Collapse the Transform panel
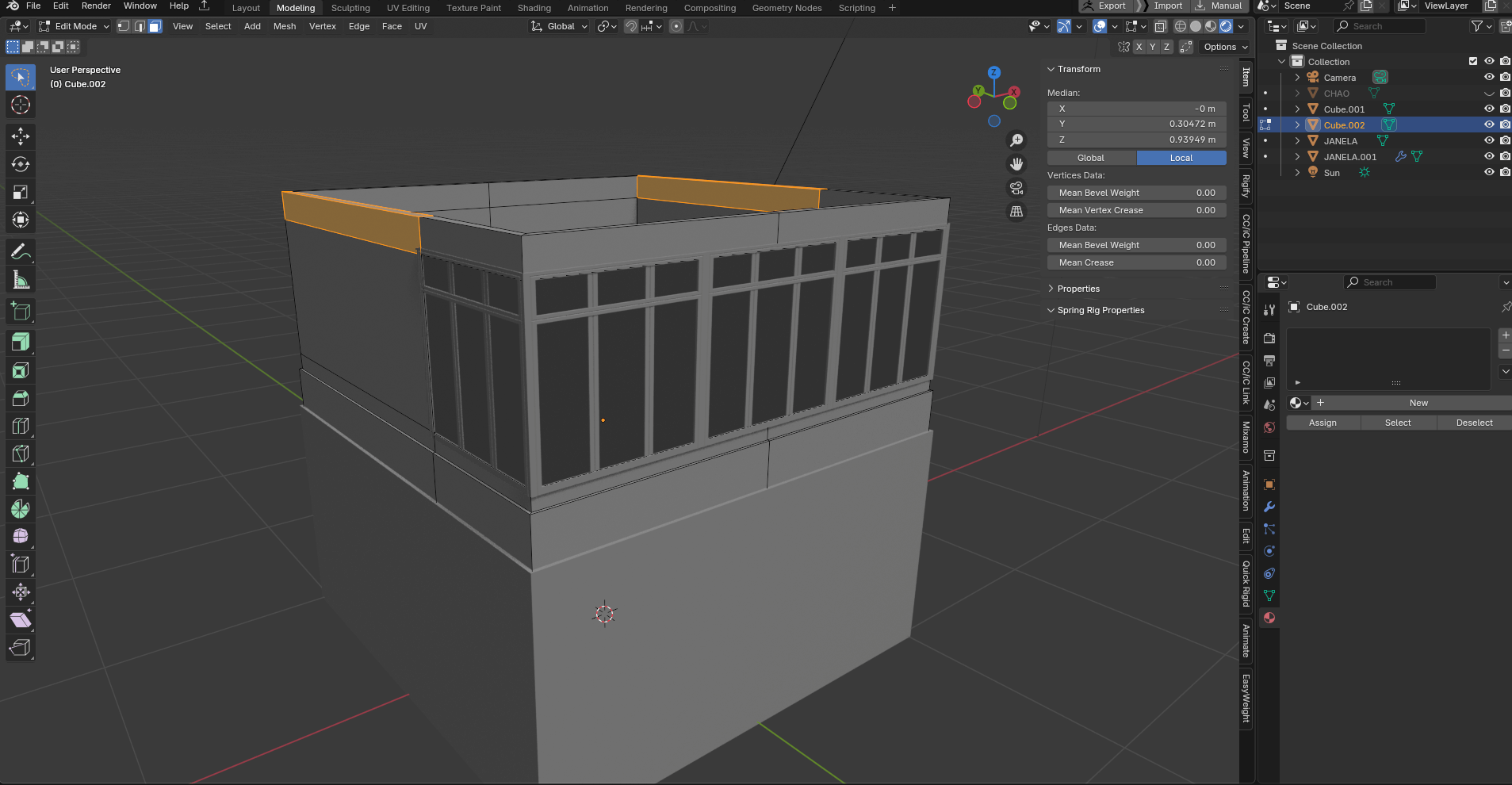This screenshot has height=785, width=1512. 1078,69
